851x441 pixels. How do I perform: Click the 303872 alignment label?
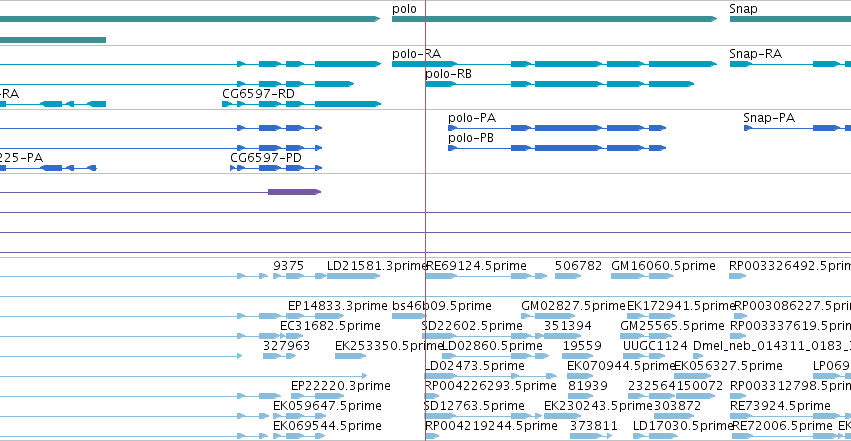coord(678,406)
